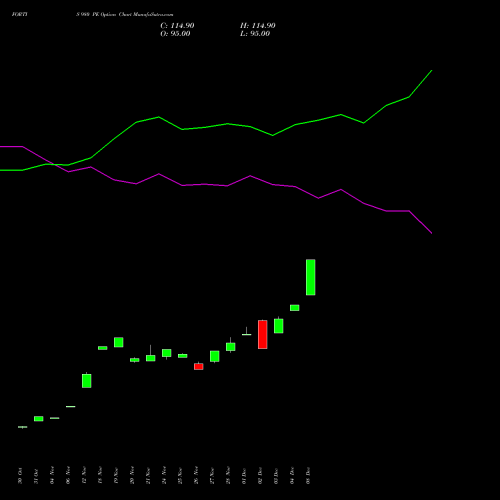
Task: Select the 28 Nov date label
Action: click(228, 475)
